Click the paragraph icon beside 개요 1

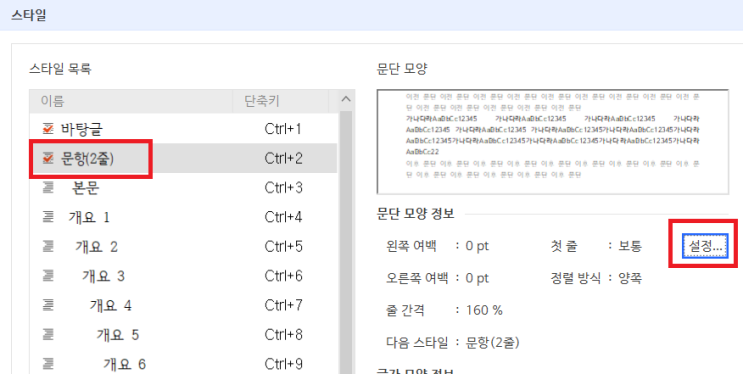click(48, 217)
